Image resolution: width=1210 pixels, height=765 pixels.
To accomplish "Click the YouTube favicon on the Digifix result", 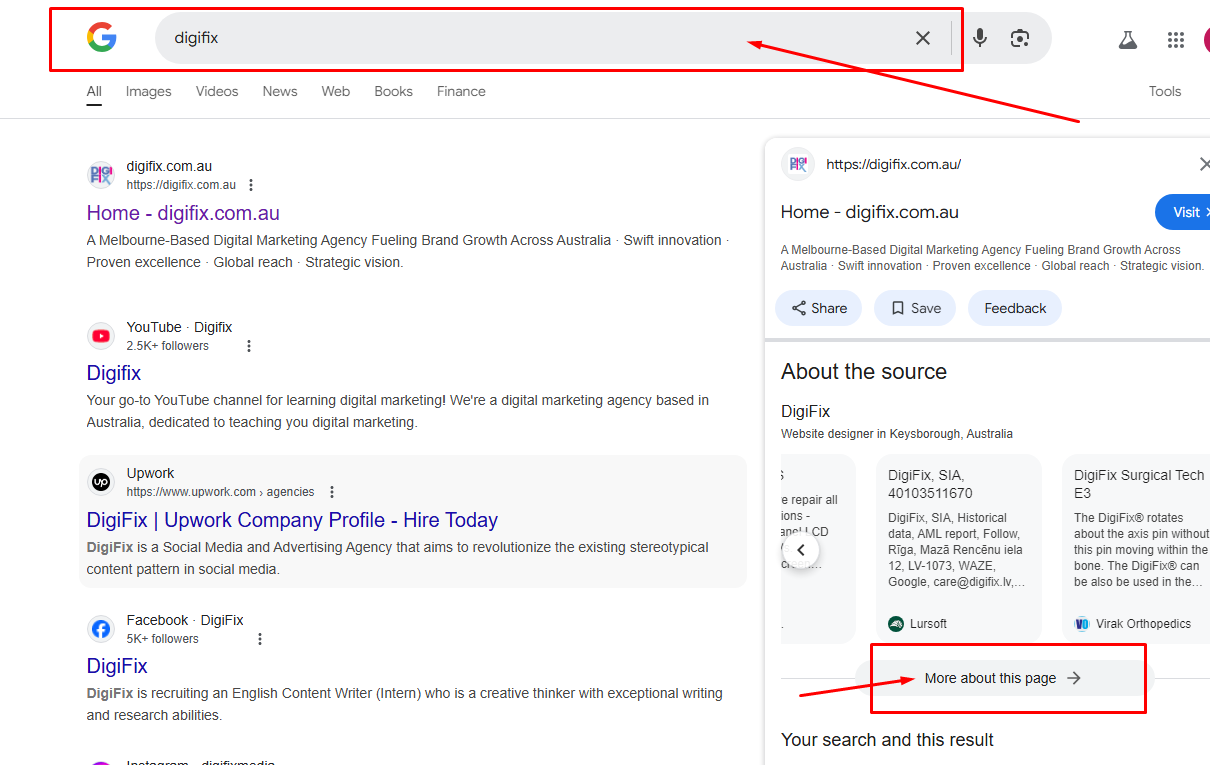I will 101,336.
